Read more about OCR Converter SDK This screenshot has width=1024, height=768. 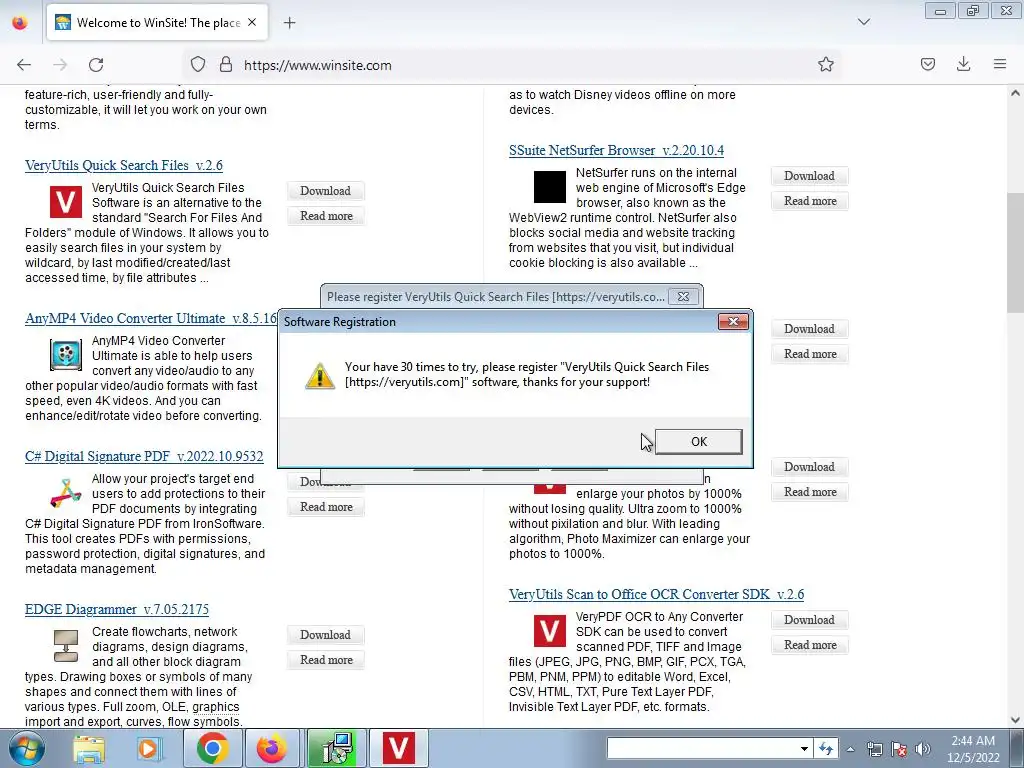[x=810, y=645]
